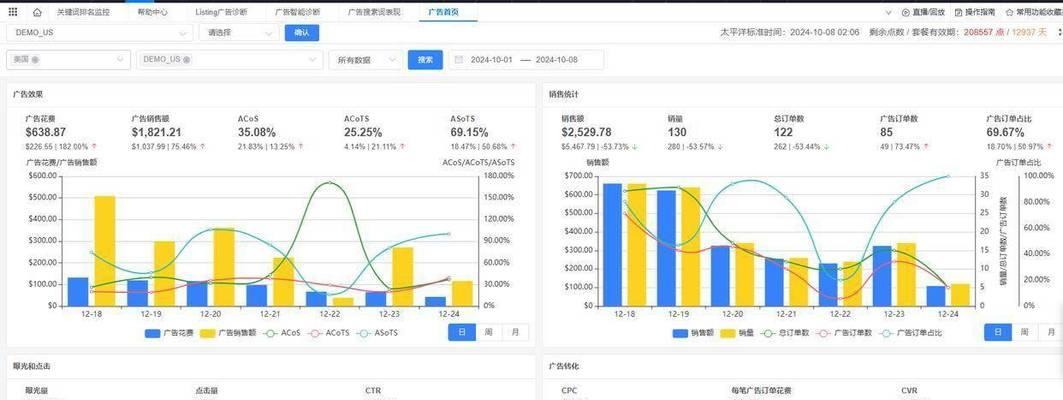Click the ACoS value 35.08%

click(x=257, y=132)
